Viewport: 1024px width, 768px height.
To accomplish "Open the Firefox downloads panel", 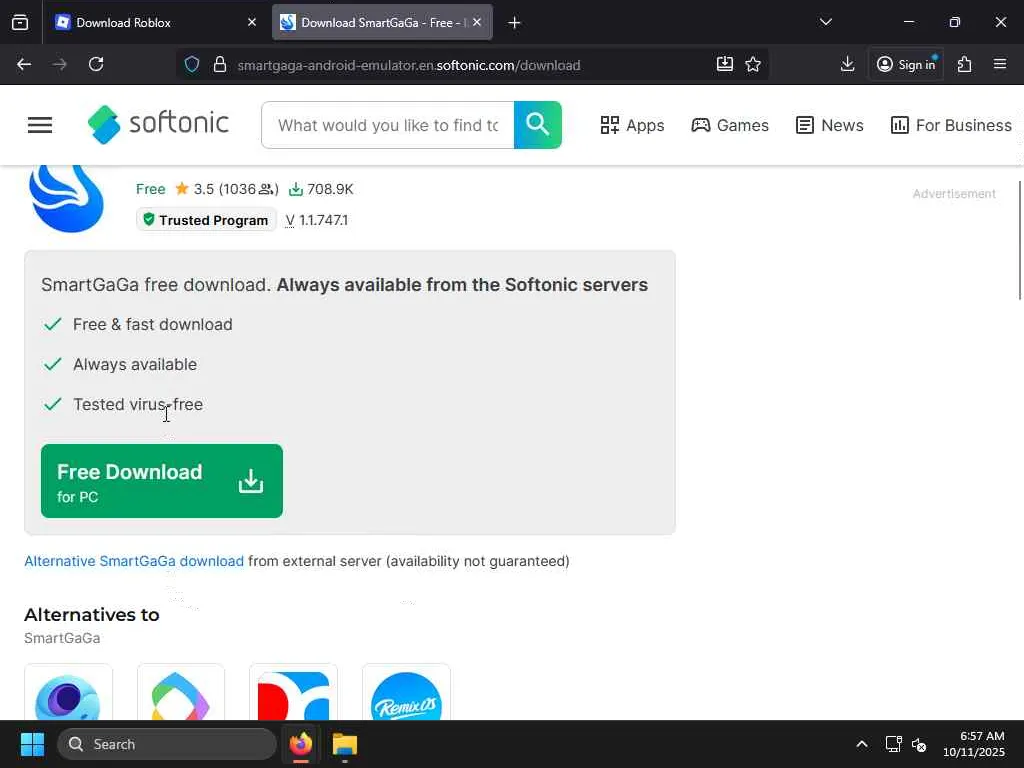I will tap(848, 64).
